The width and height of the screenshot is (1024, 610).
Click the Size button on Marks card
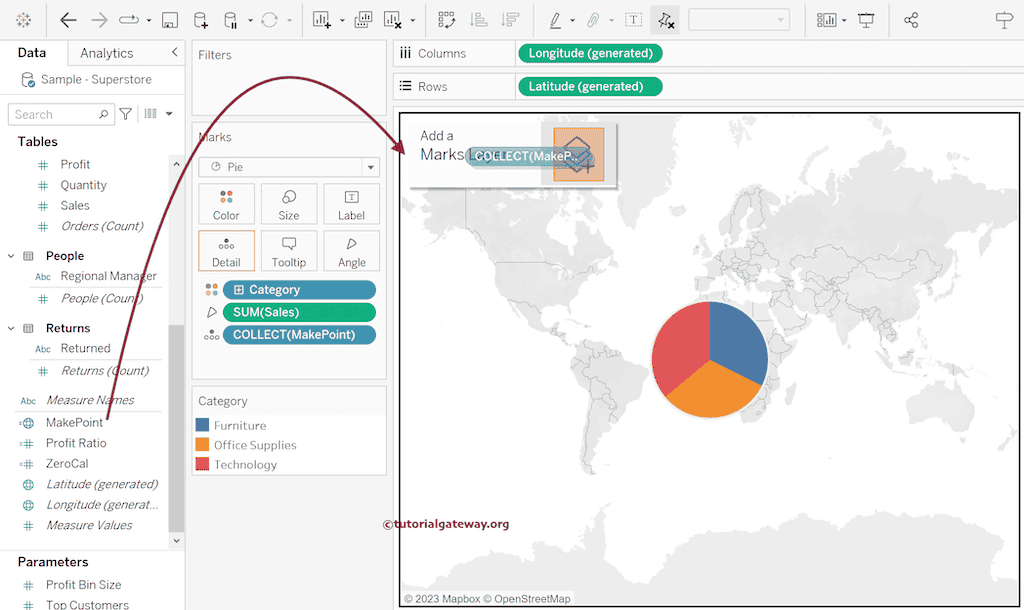(x=288, y=204)
